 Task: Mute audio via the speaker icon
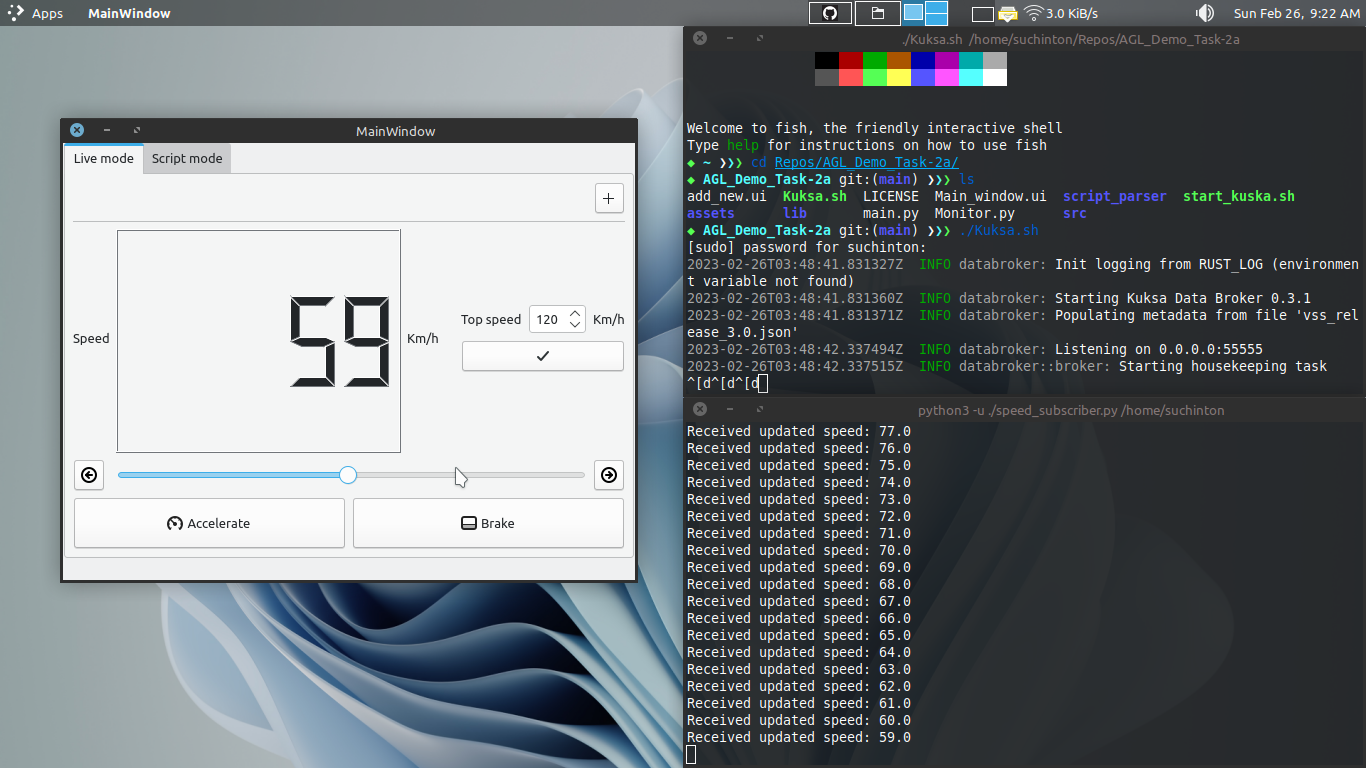[x=1205, y=13]
